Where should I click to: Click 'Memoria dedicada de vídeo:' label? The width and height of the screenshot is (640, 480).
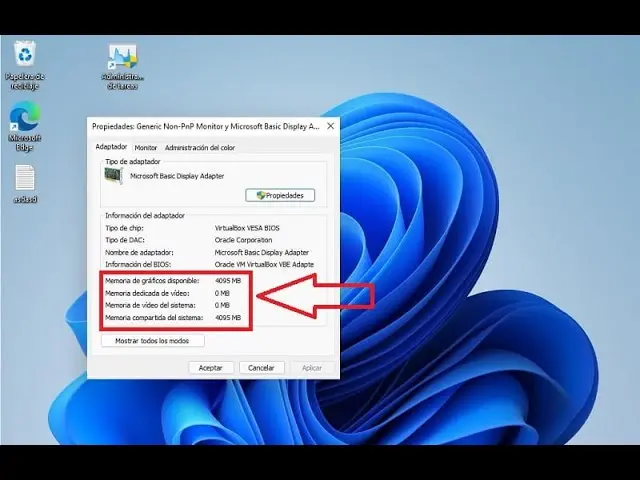[x=147, y=293]
